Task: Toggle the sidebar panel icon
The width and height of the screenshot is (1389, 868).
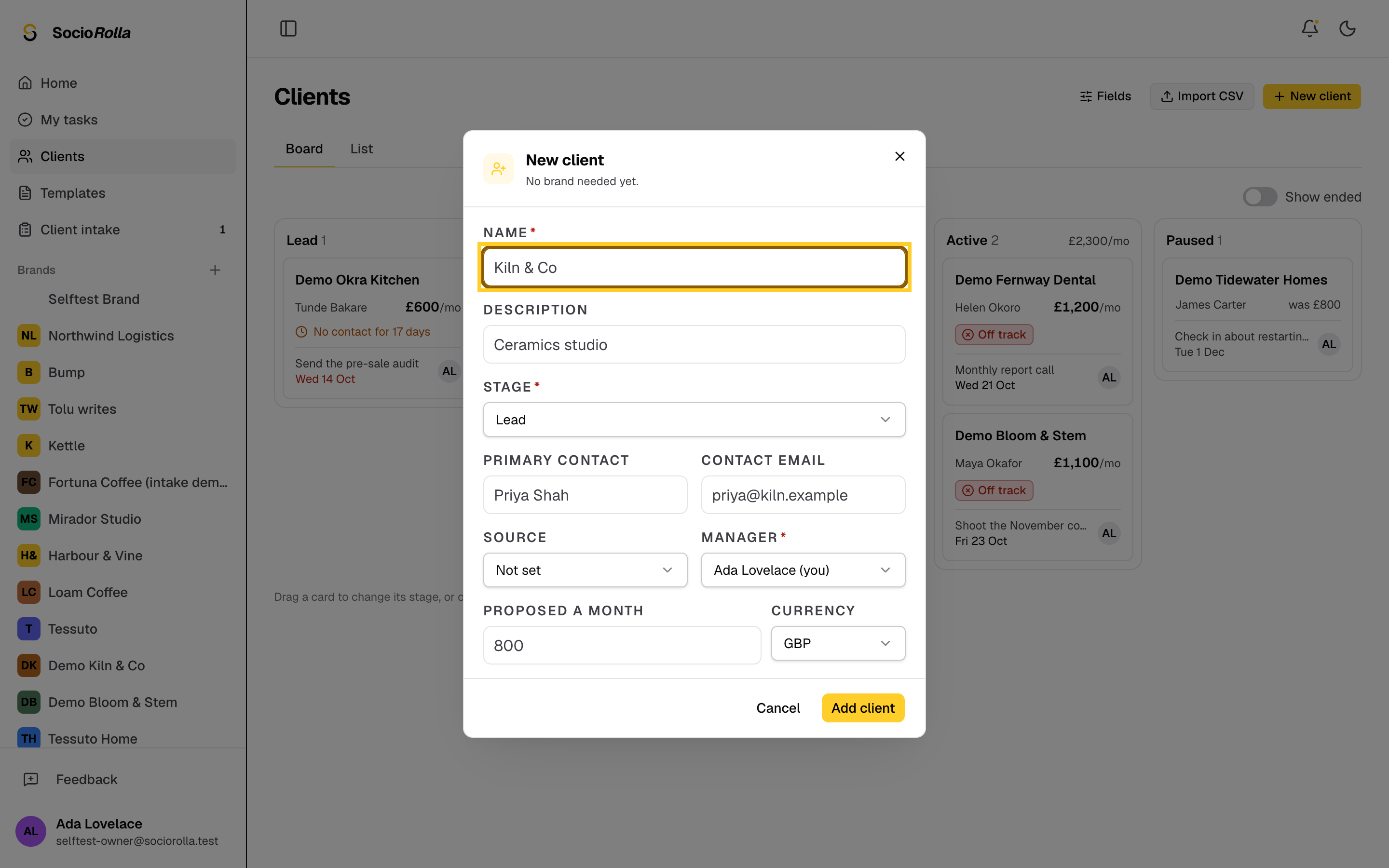Action: coord(288,29)
